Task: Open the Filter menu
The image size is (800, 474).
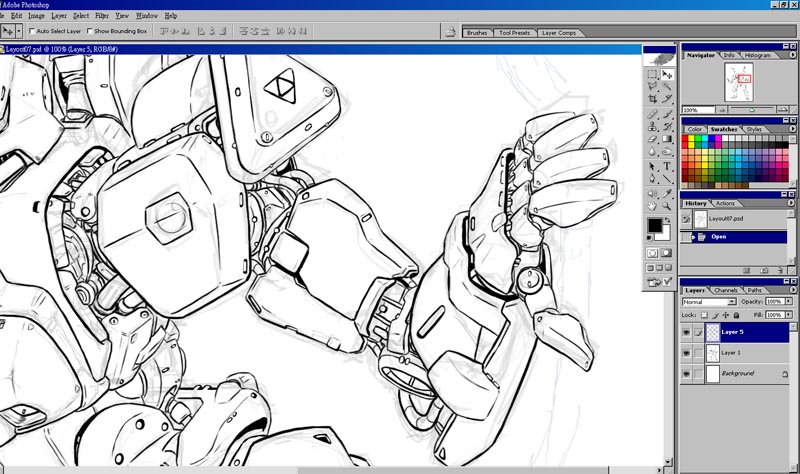Action: [102, 16]
